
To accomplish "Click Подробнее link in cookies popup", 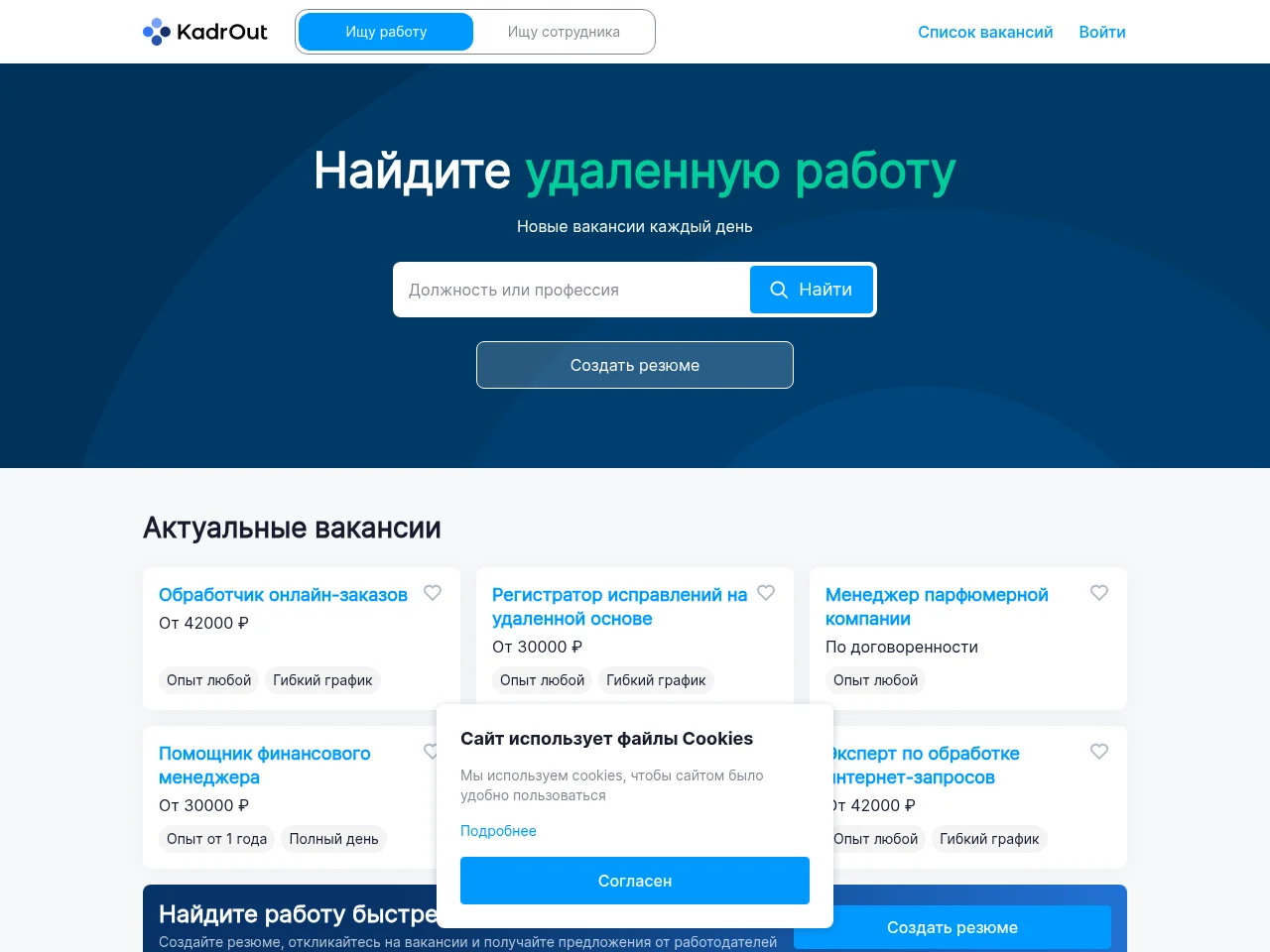I will [x=498, y=831].
